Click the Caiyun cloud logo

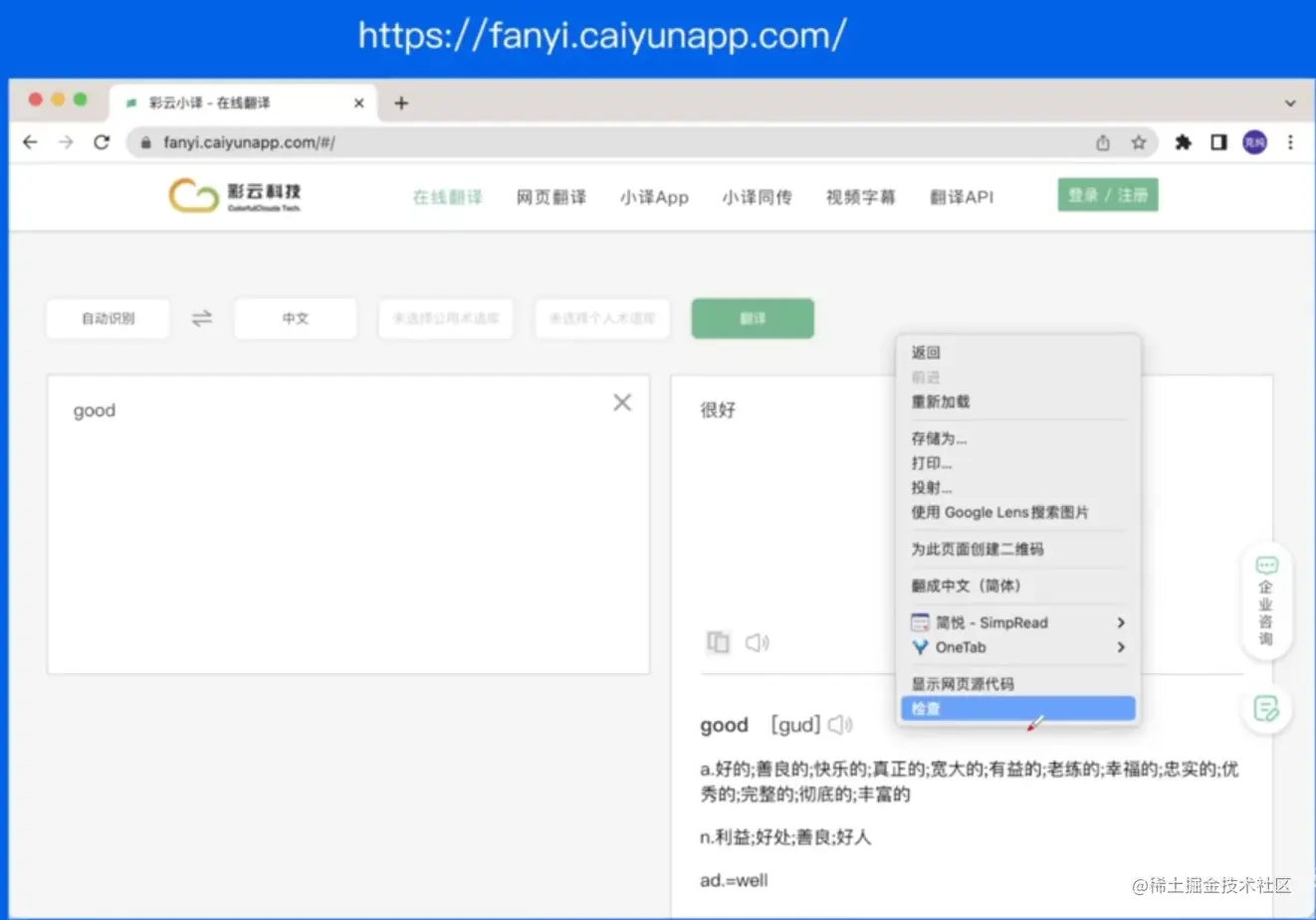(x=235, y=195)
